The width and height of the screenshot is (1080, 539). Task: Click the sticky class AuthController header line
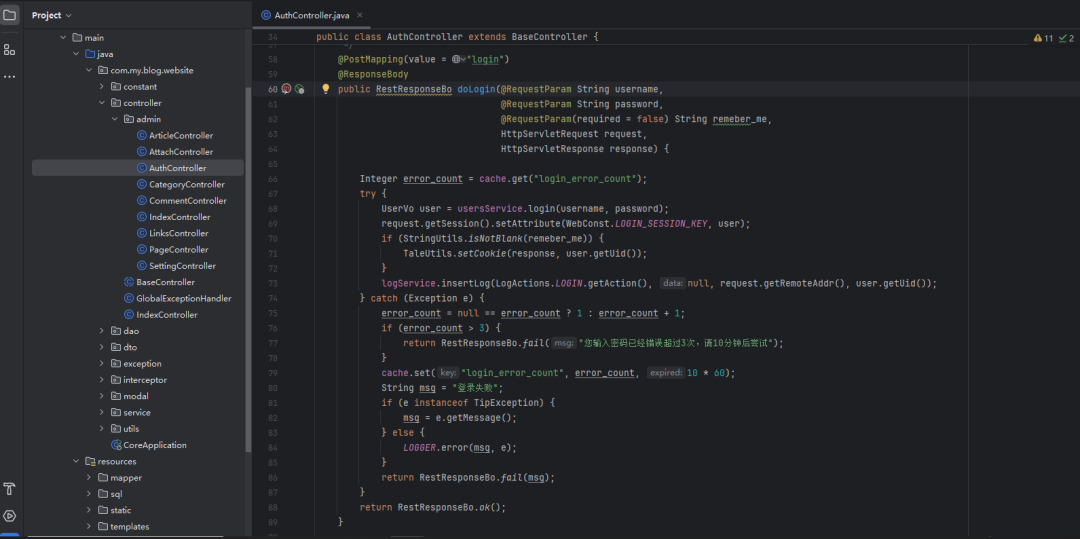point(458,36)
